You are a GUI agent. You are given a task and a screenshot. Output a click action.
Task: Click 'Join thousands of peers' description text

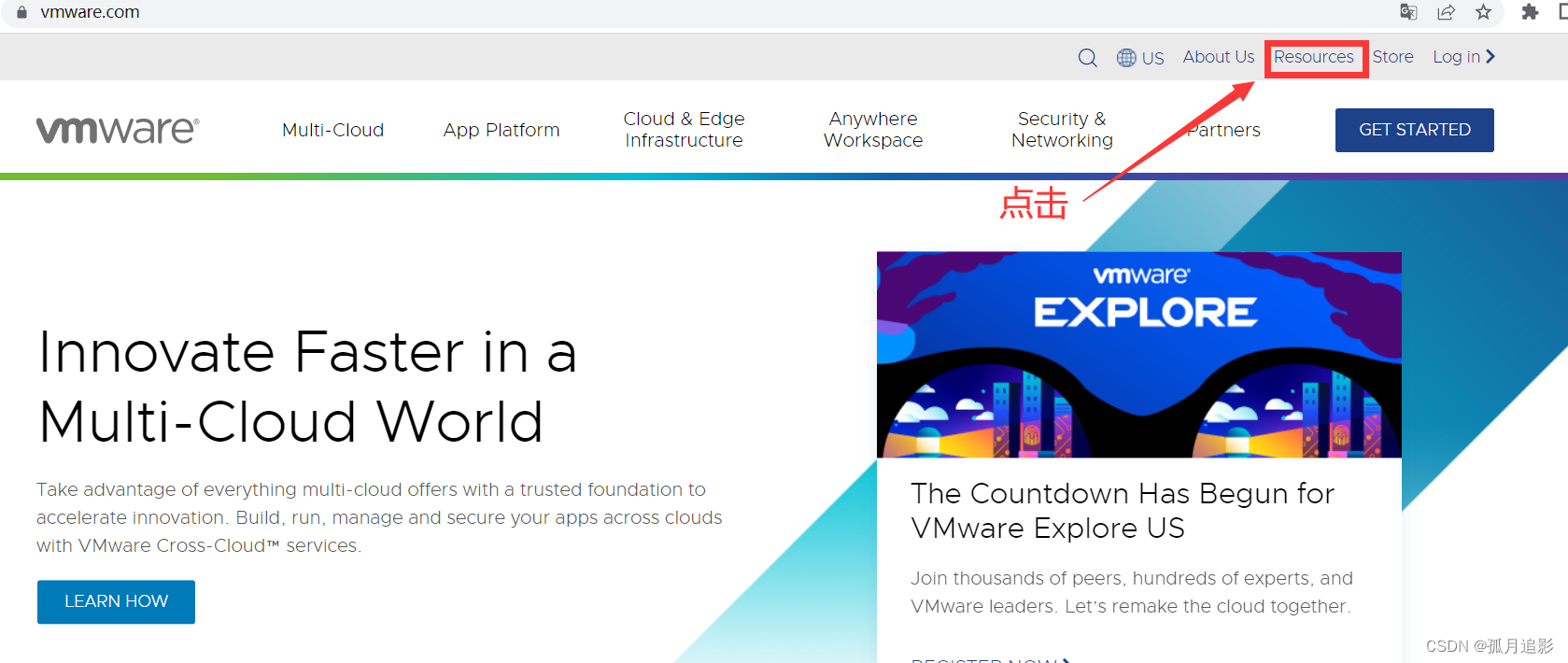[x=1132, y=592]
